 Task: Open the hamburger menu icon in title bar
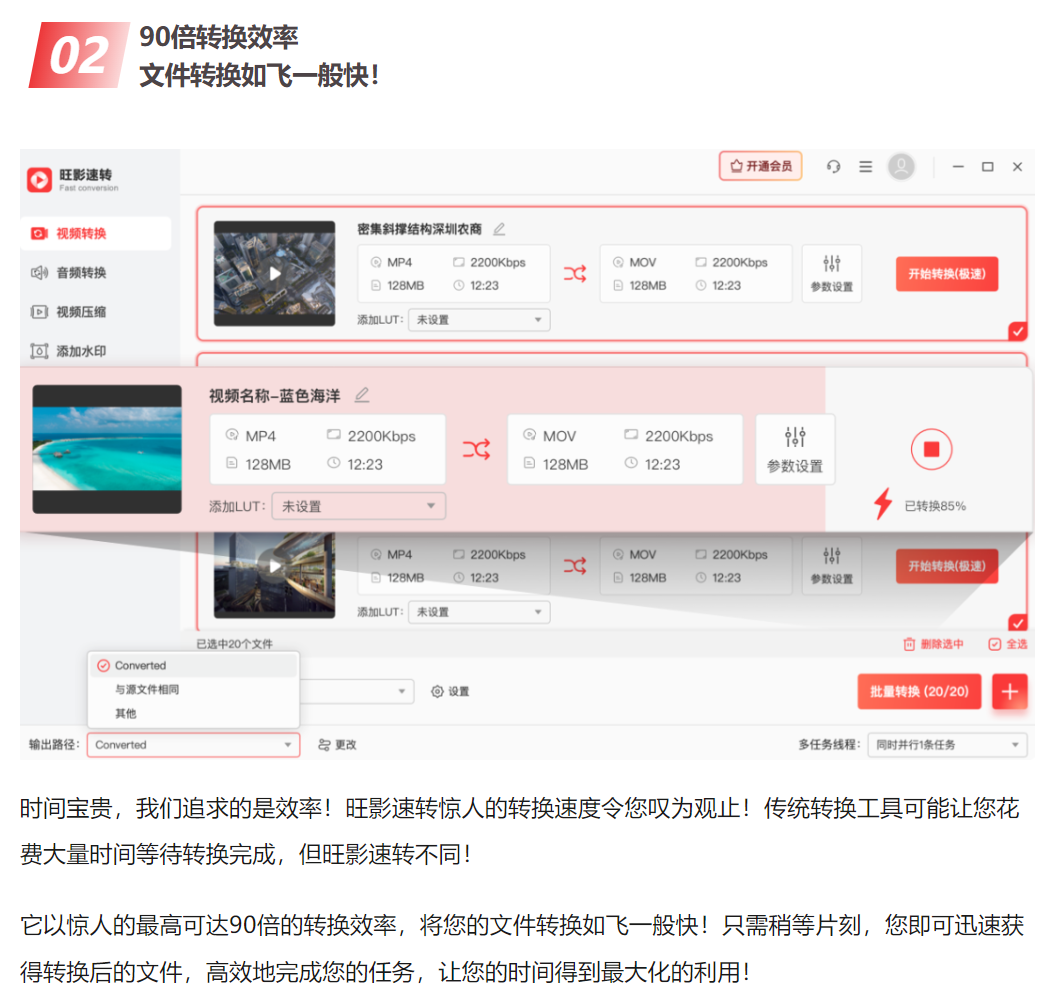(x=865, y=166)
